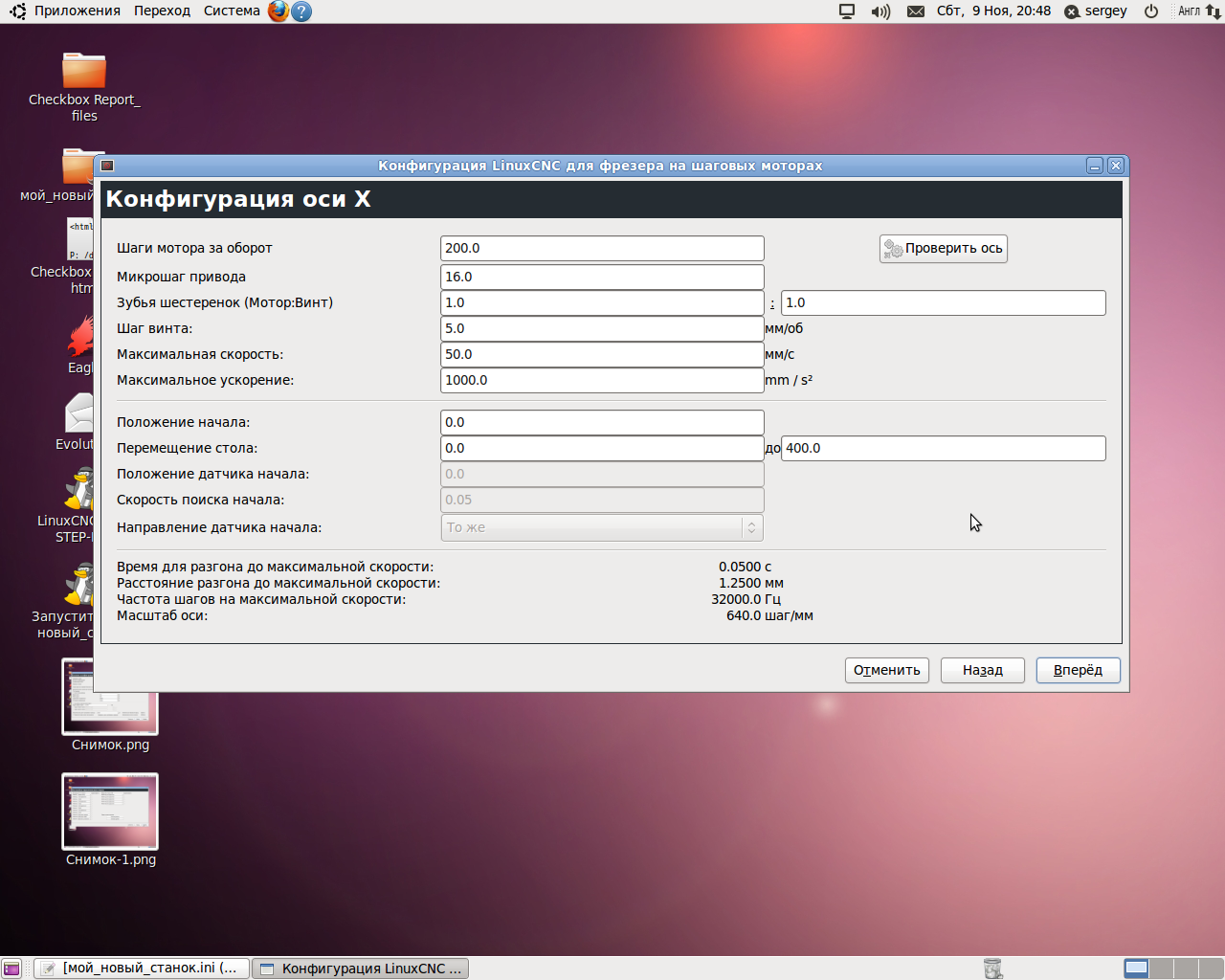Close the LinuxCNC configuration dialog
This screenshot has width=1225, height=980.
click(x=1115, y=166)
